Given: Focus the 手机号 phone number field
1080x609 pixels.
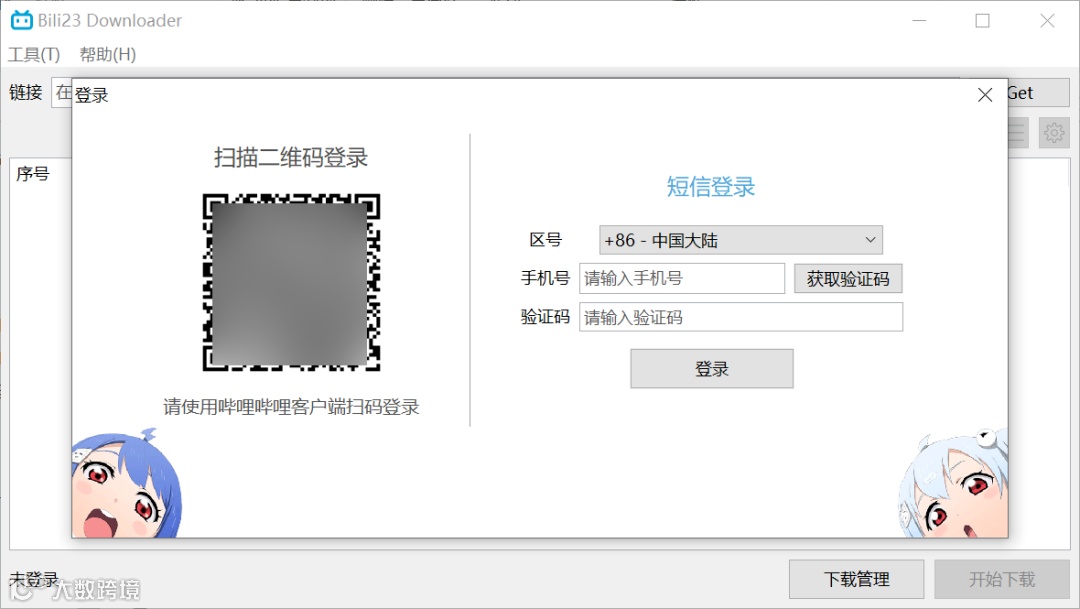Looking at the screenshot, I should (x=681, y=278).
